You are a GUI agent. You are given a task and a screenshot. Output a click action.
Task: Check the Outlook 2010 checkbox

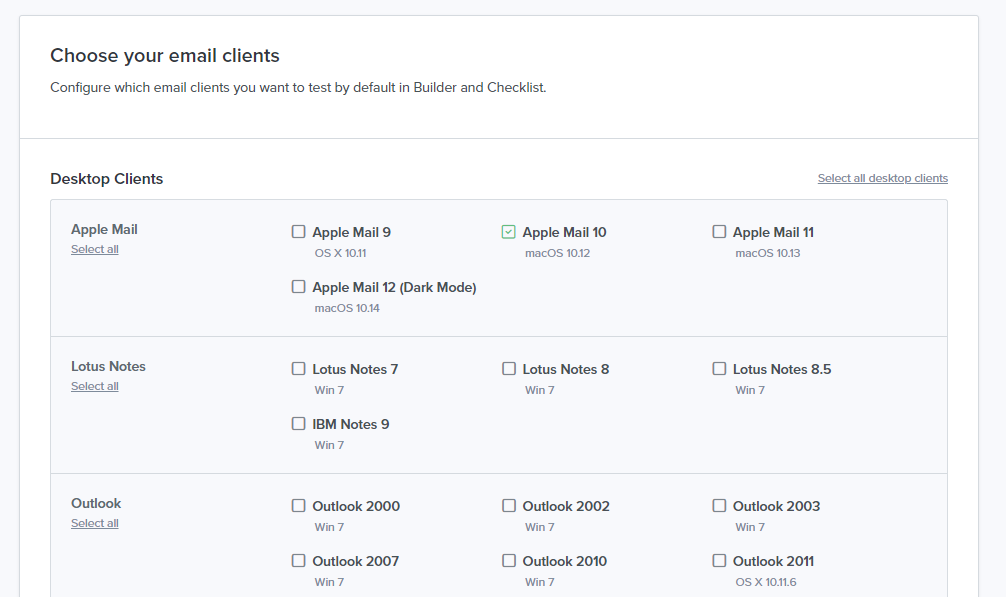(508, 561)
